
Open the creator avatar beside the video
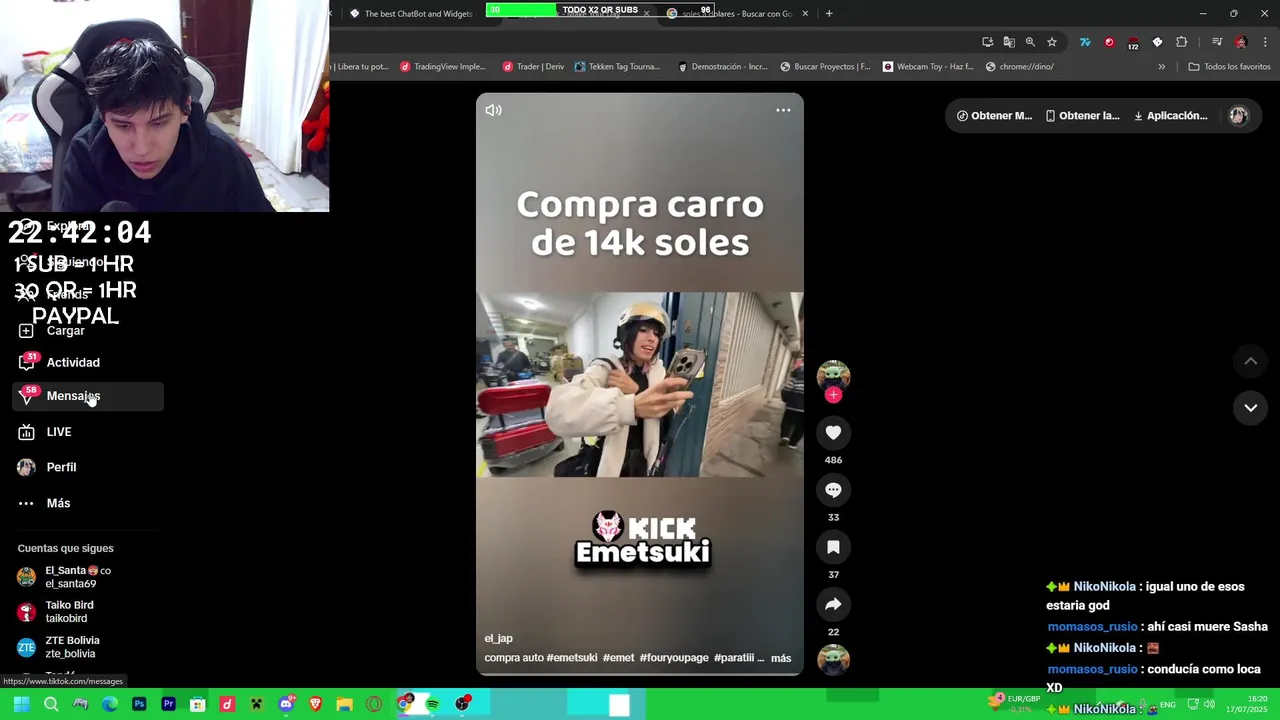click(x=833, y=375)
